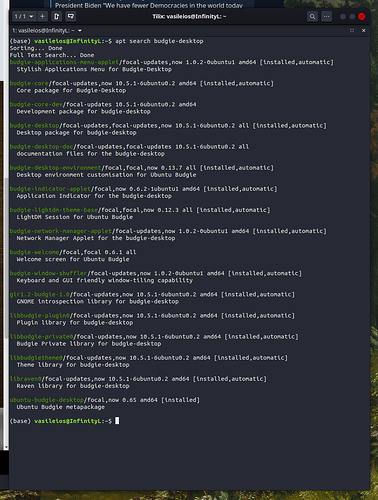Click the window maximize circle button

coord(352,17)
